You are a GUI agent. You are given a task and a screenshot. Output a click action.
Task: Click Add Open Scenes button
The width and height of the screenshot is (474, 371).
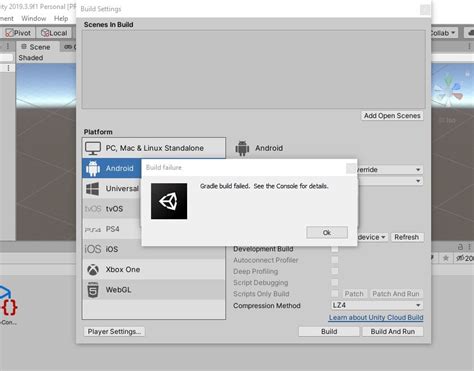click(392, 116)
